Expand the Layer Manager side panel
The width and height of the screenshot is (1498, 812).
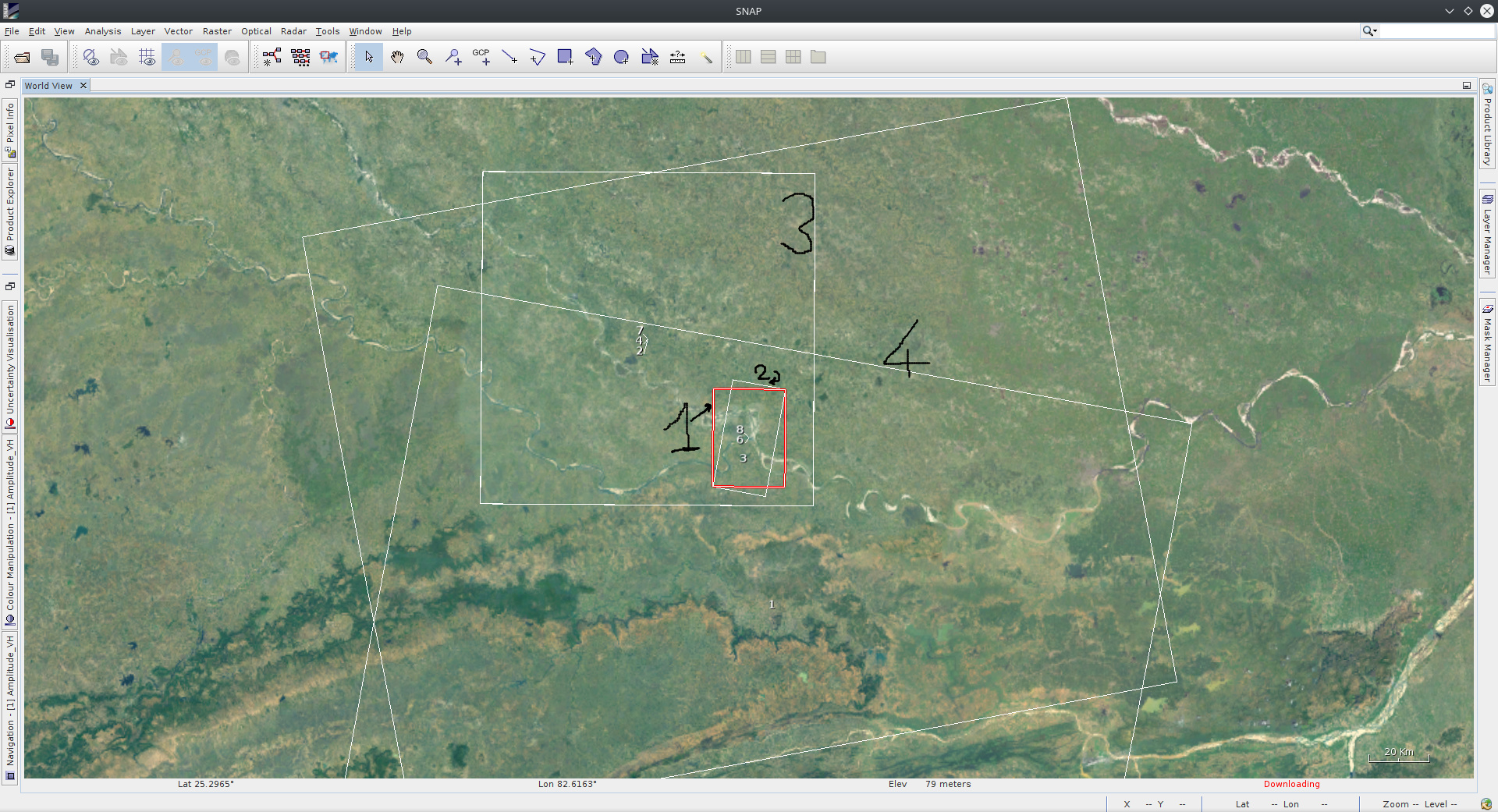point(1487,233)
